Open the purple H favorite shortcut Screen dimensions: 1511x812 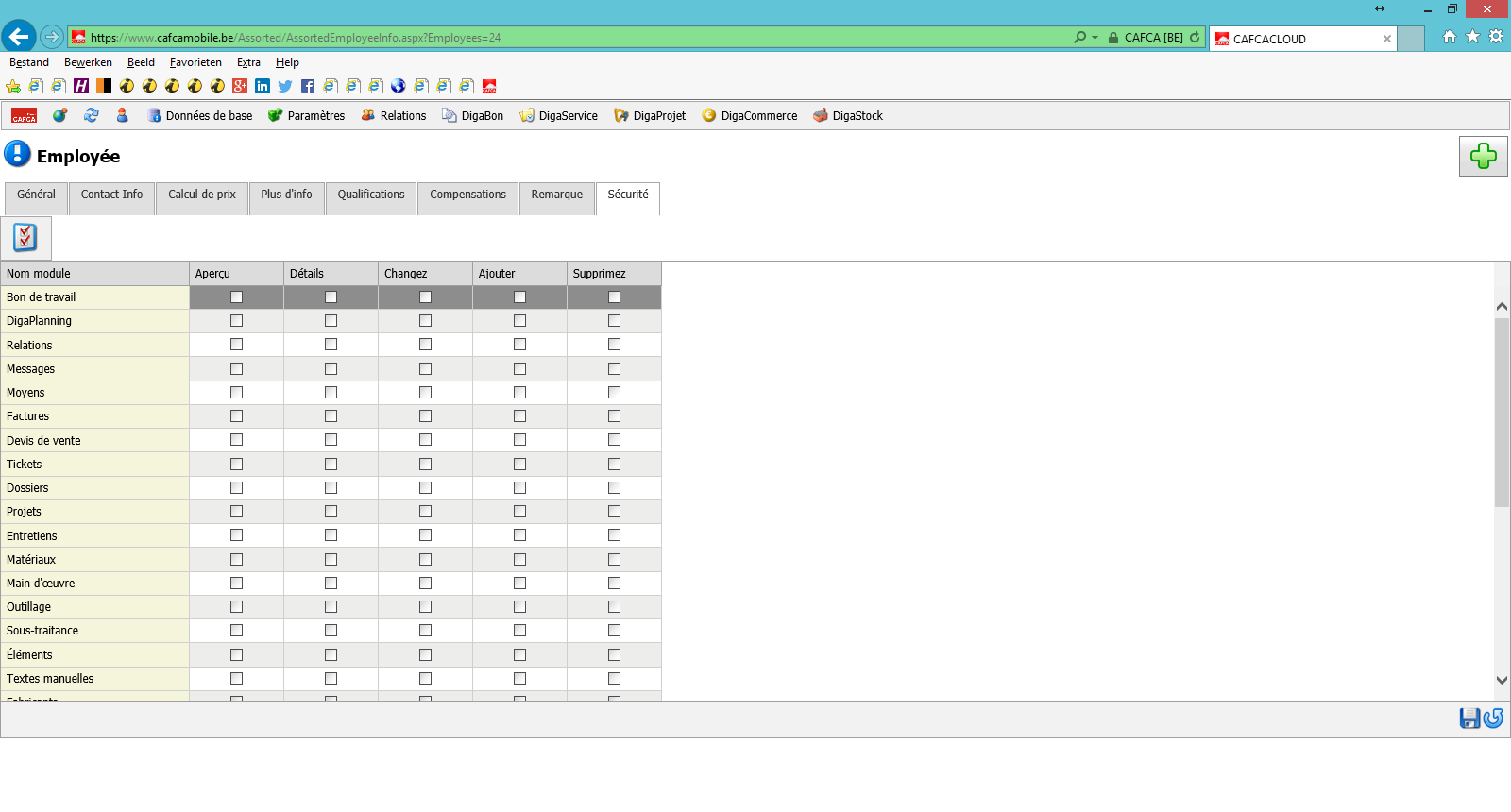click(x=81, y=86)
